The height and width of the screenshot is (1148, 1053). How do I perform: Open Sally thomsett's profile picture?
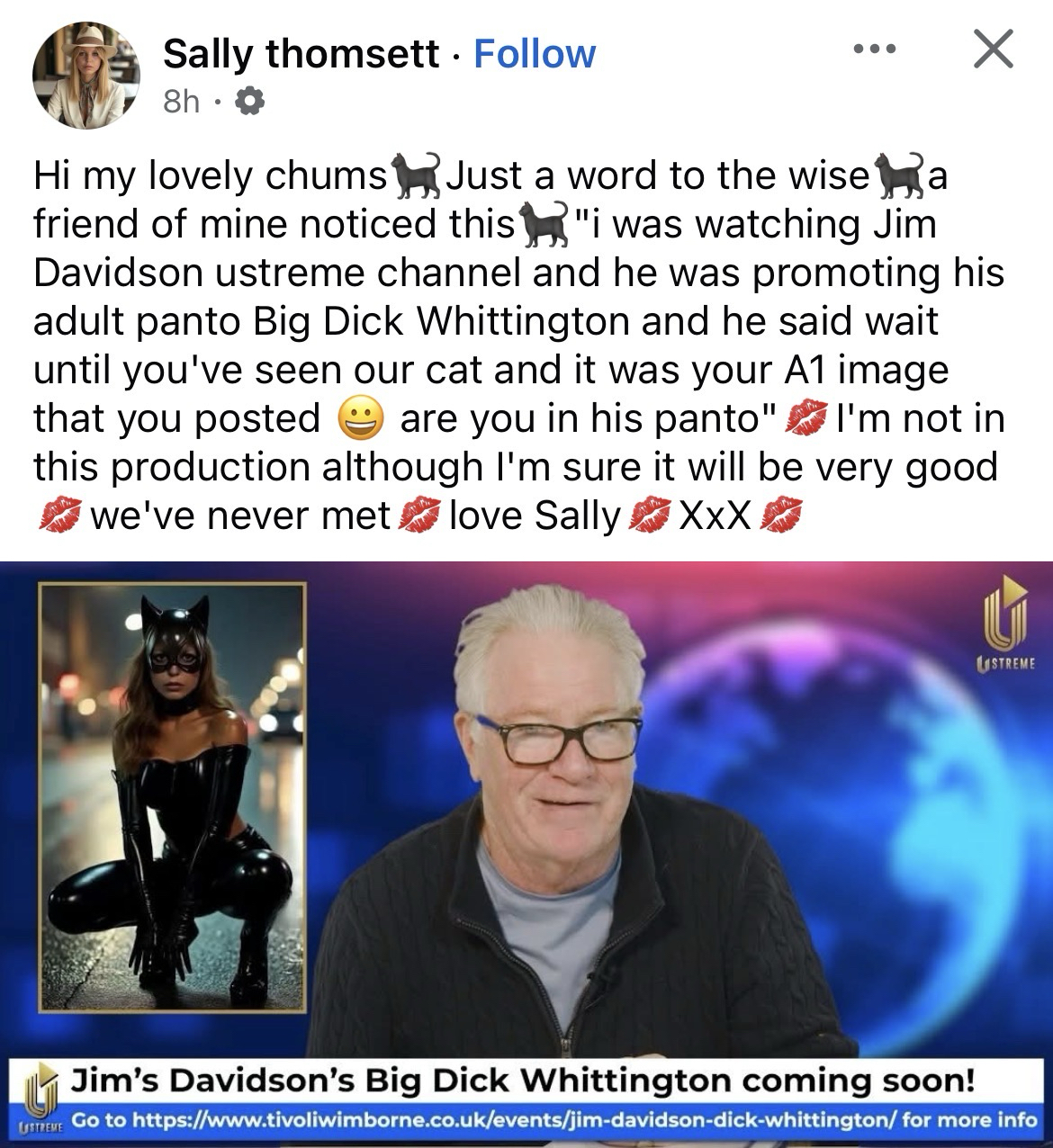tap(85, 76)
